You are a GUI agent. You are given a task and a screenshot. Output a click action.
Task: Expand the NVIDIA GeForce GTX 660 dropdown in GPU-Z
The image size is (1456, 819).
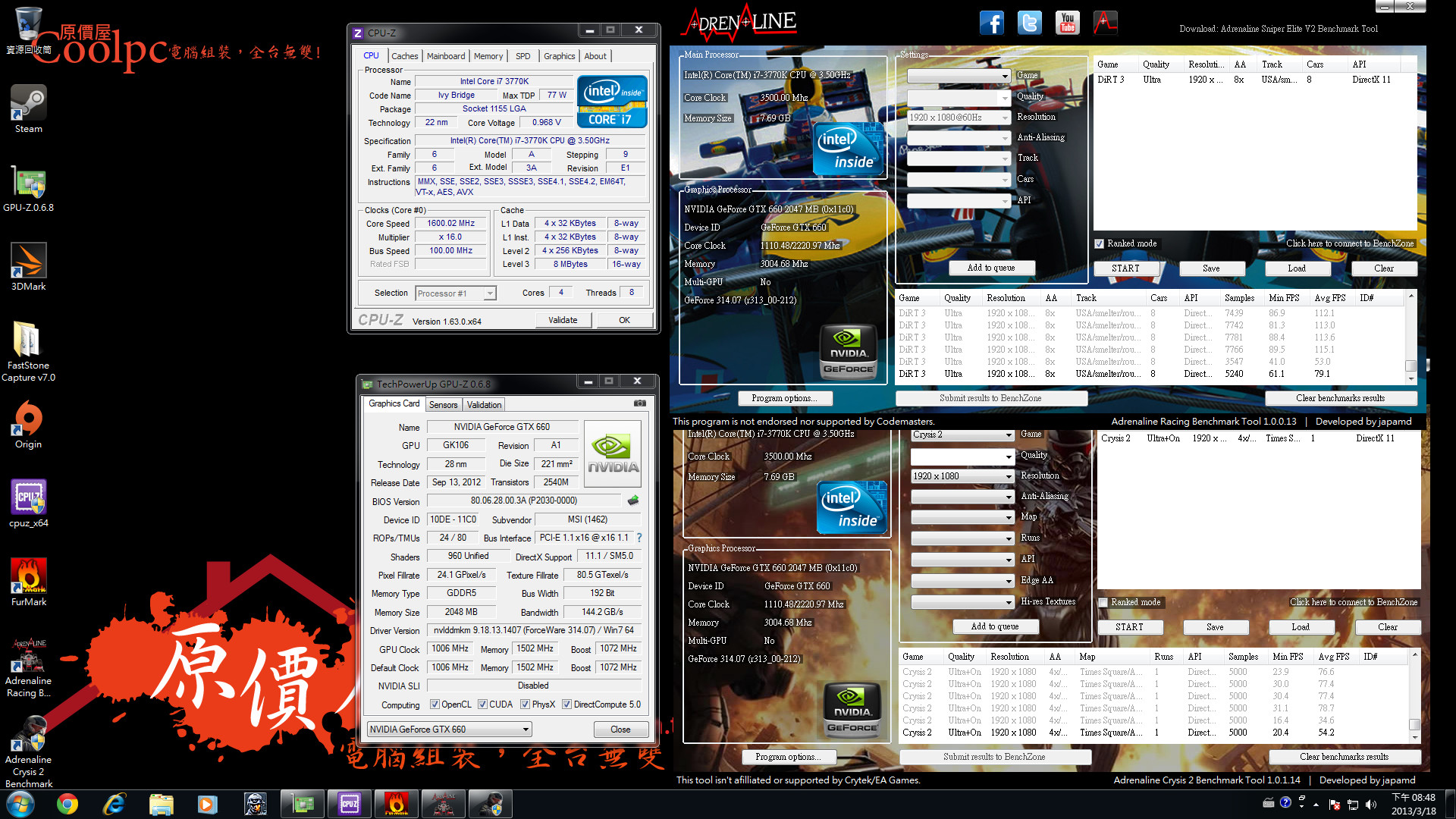449,730
